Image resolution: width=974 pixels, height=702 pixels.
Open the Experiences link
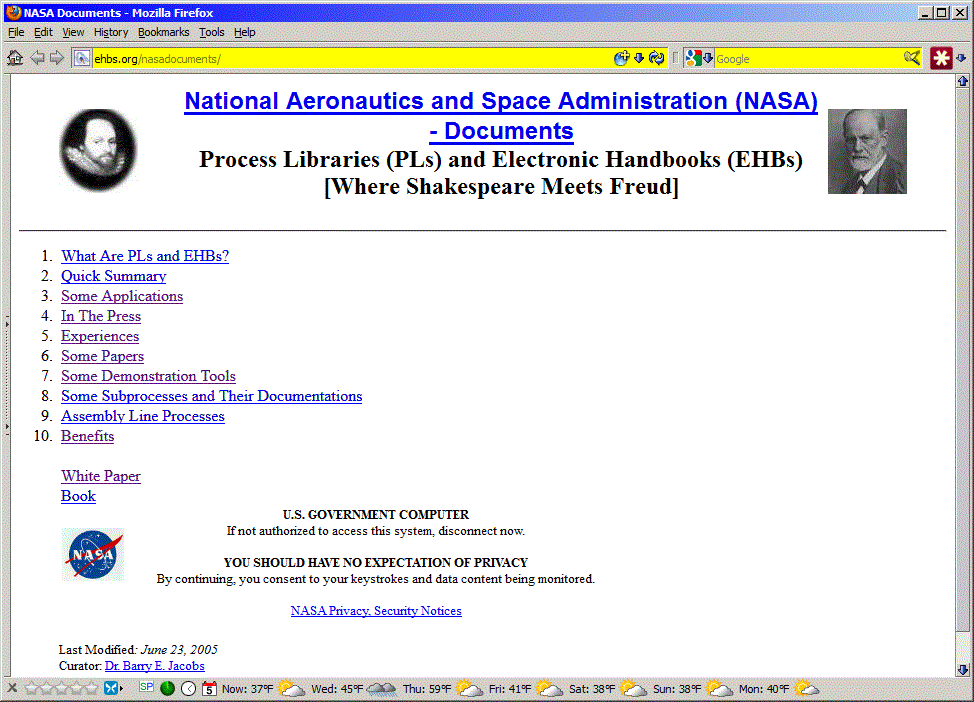pos(100,336)
